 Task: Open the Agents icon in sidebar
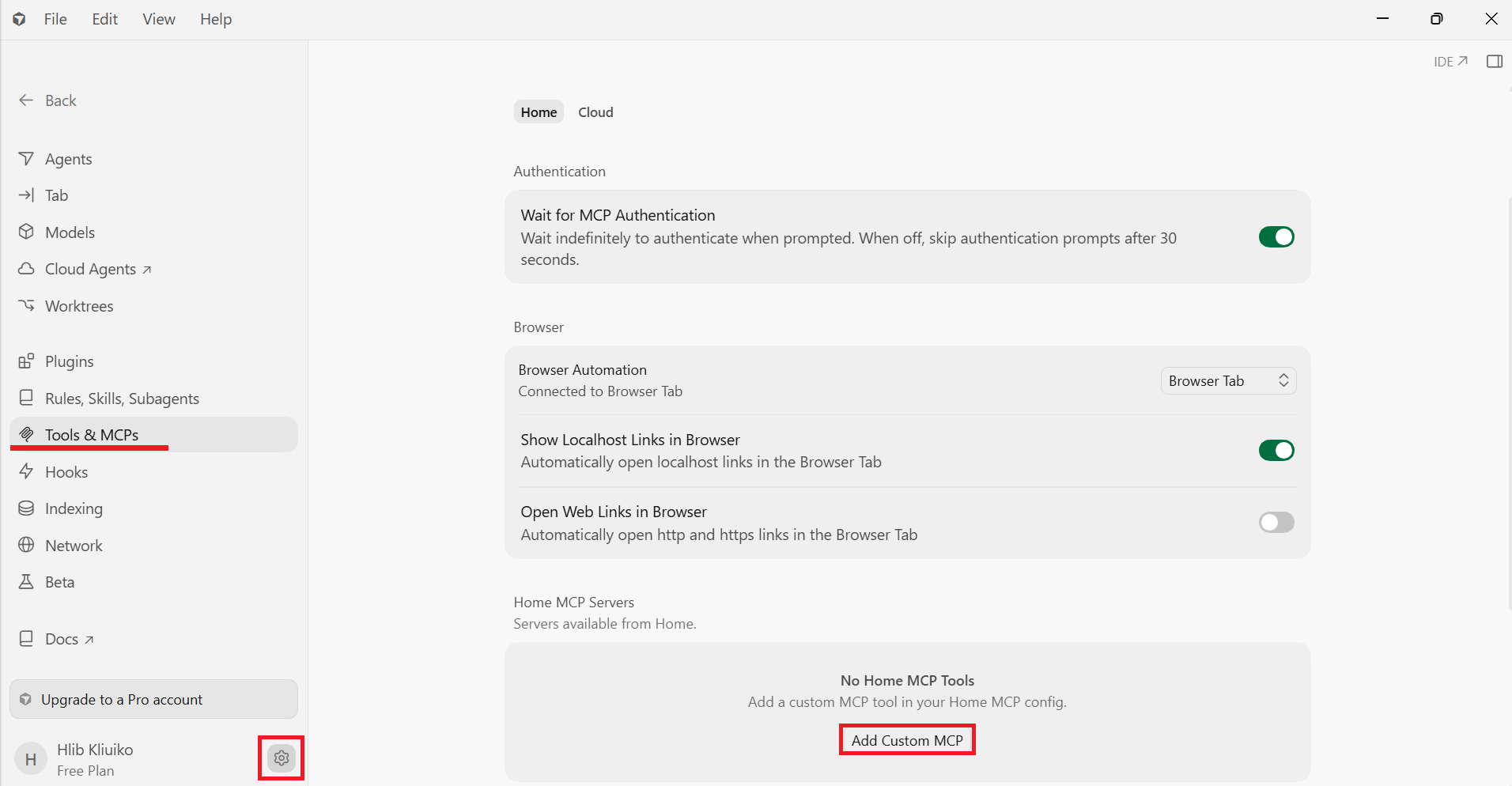[26, 159]
